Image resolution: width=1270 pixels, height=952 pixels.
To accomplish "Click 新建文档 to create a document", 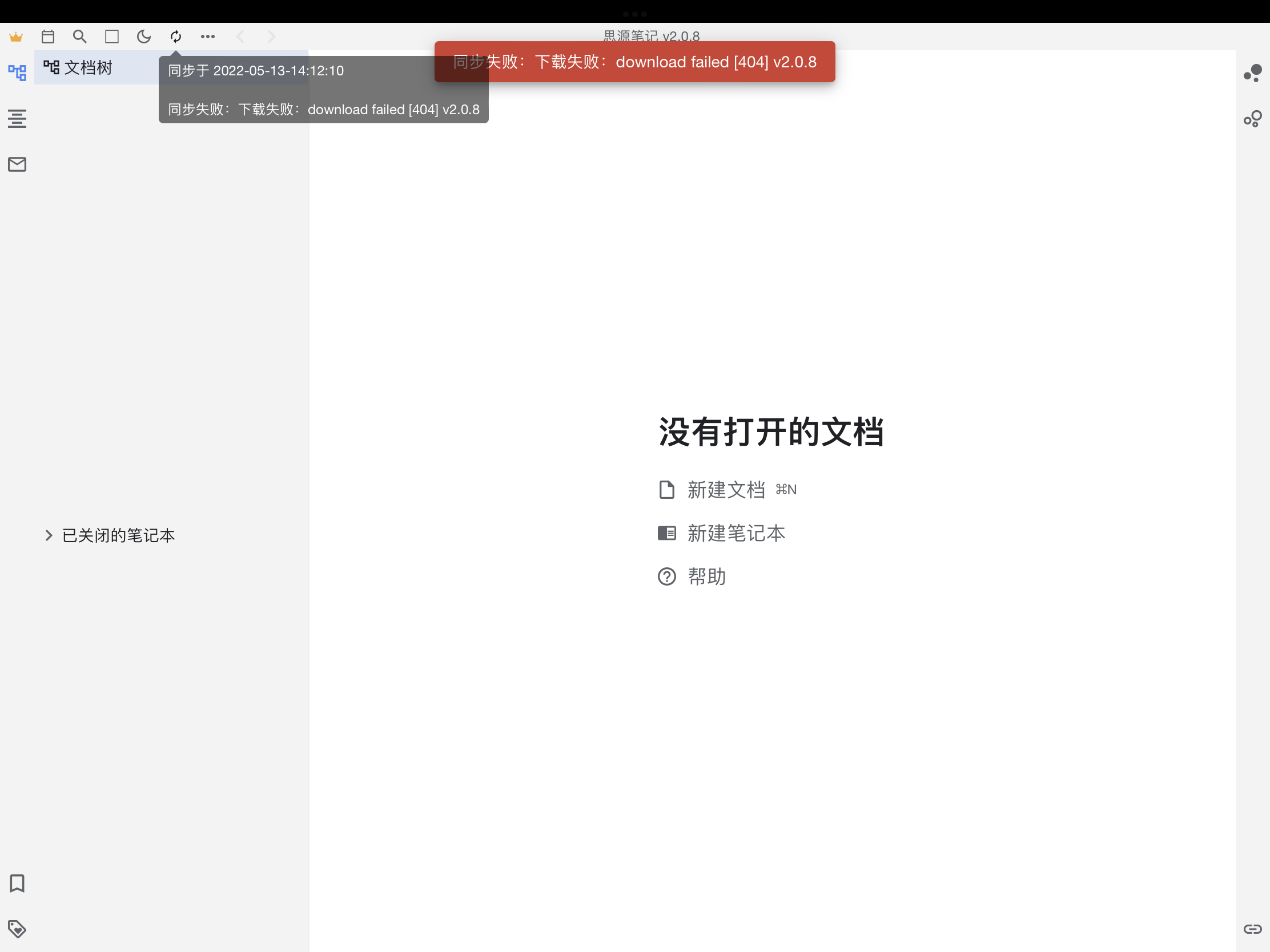I will pyautogui.click(x=726, y=490).
